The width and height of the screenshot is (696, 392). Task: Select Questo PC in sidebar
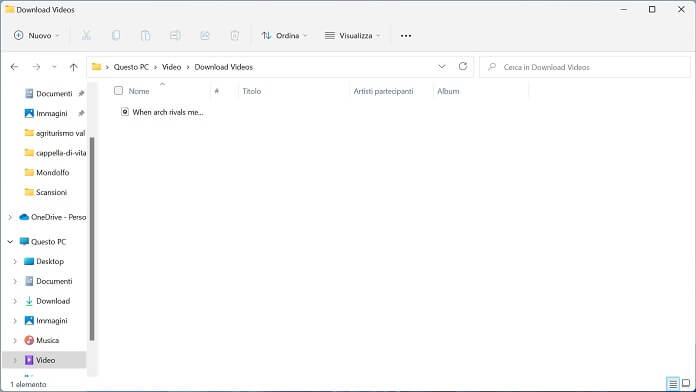click(43, 242)
